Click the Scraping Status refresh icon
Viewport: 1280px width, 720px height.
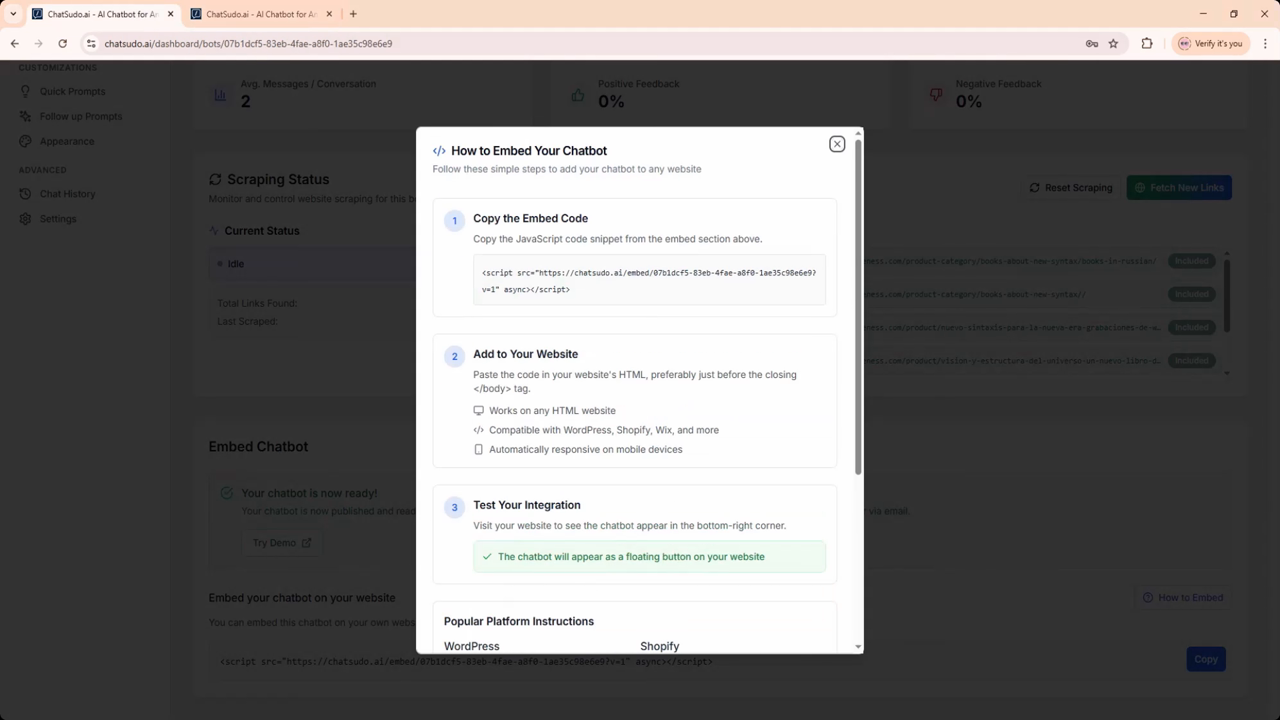[x=215, y=180]
